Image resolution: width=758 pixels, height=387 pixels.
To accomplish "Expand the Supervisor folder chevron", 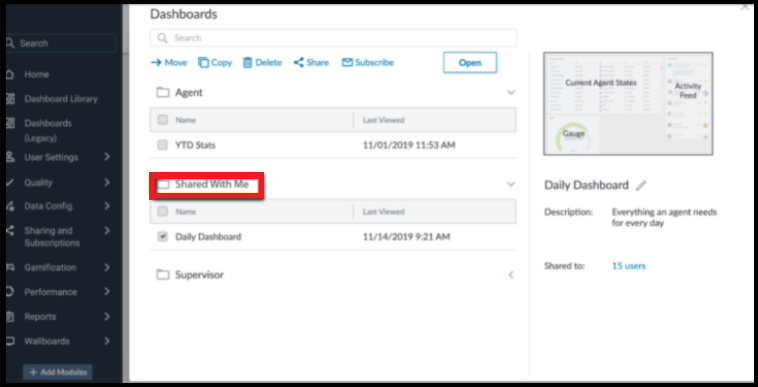I will (510, 275).
